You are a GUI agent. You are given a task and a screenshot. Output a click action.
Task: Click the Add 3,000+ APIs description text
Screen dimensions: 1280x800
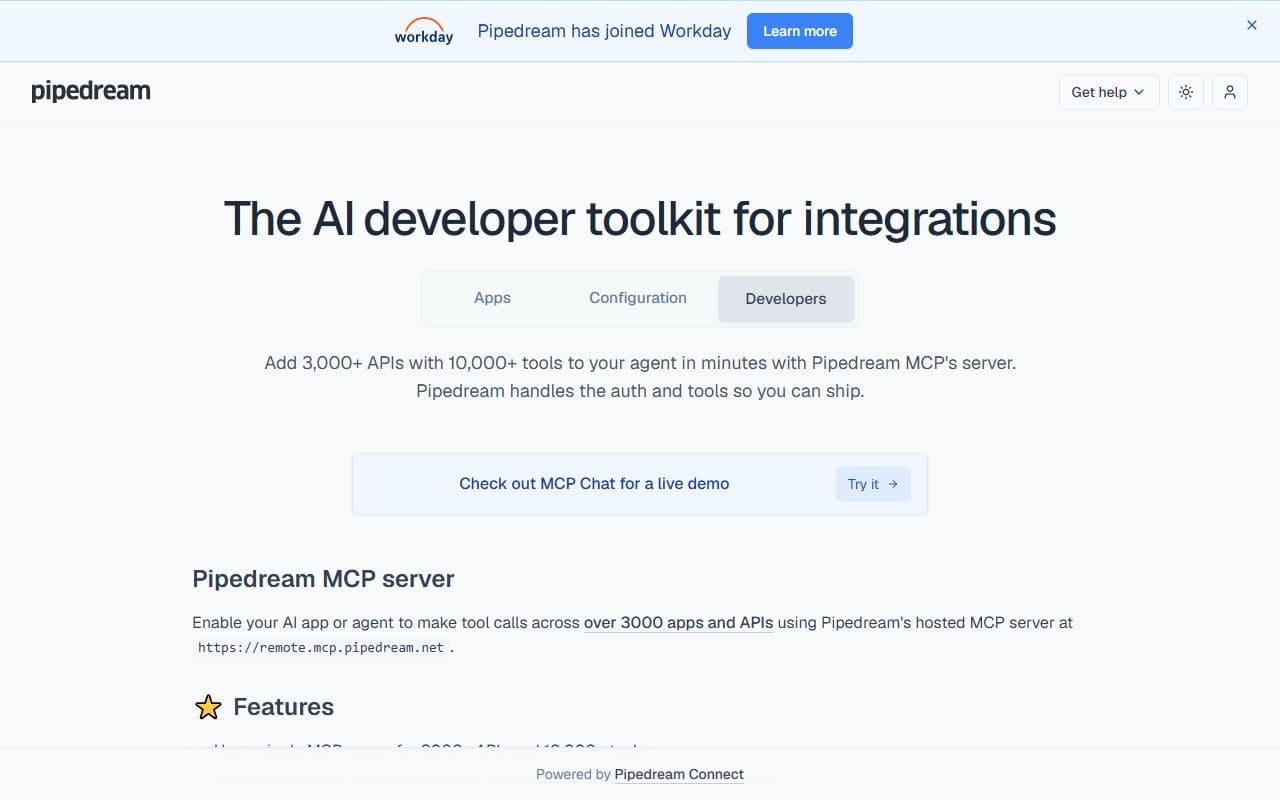click(640, 377)
